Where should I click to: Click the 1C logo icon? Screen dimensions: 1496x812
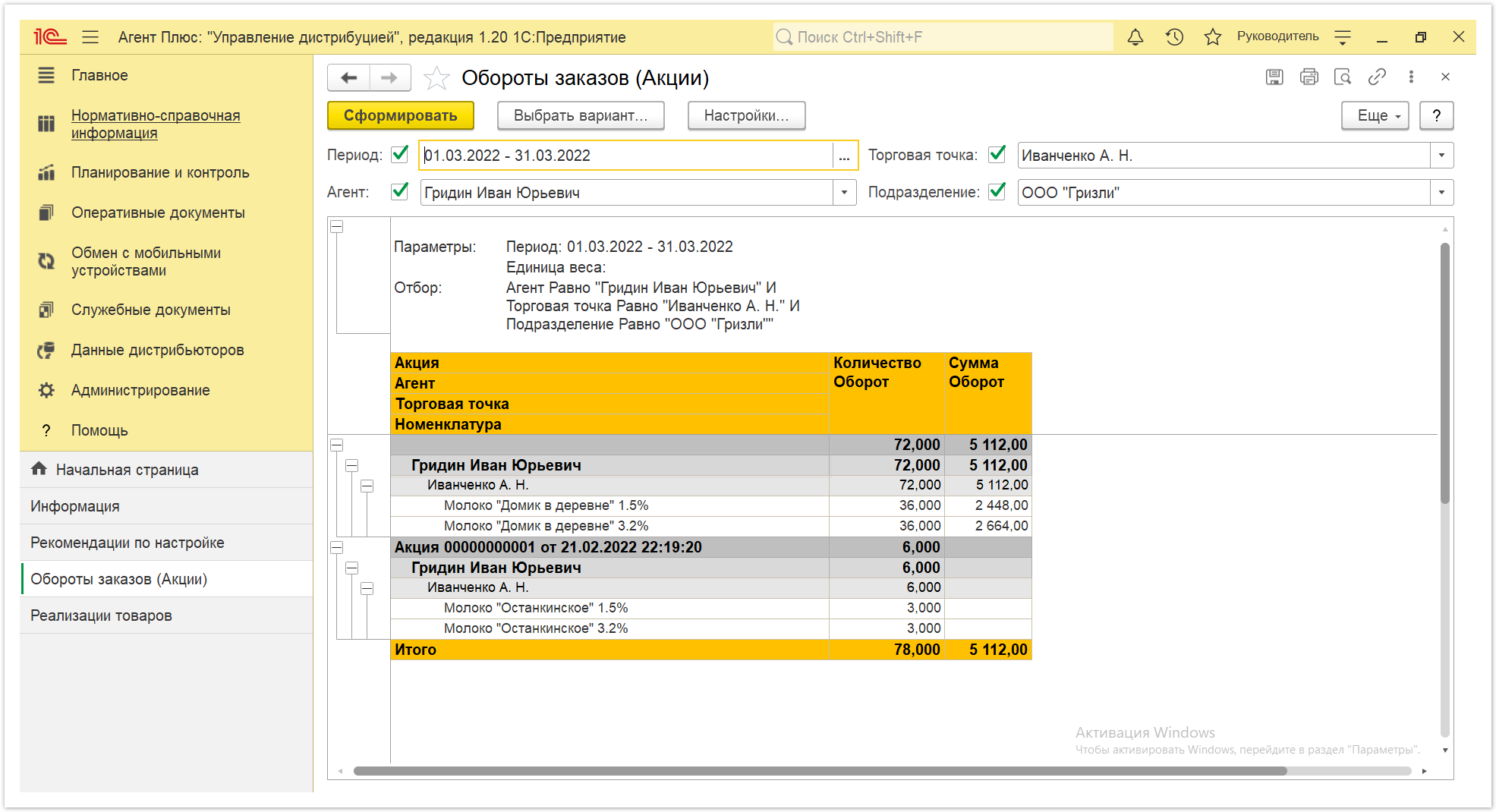(x=50, y=36)
